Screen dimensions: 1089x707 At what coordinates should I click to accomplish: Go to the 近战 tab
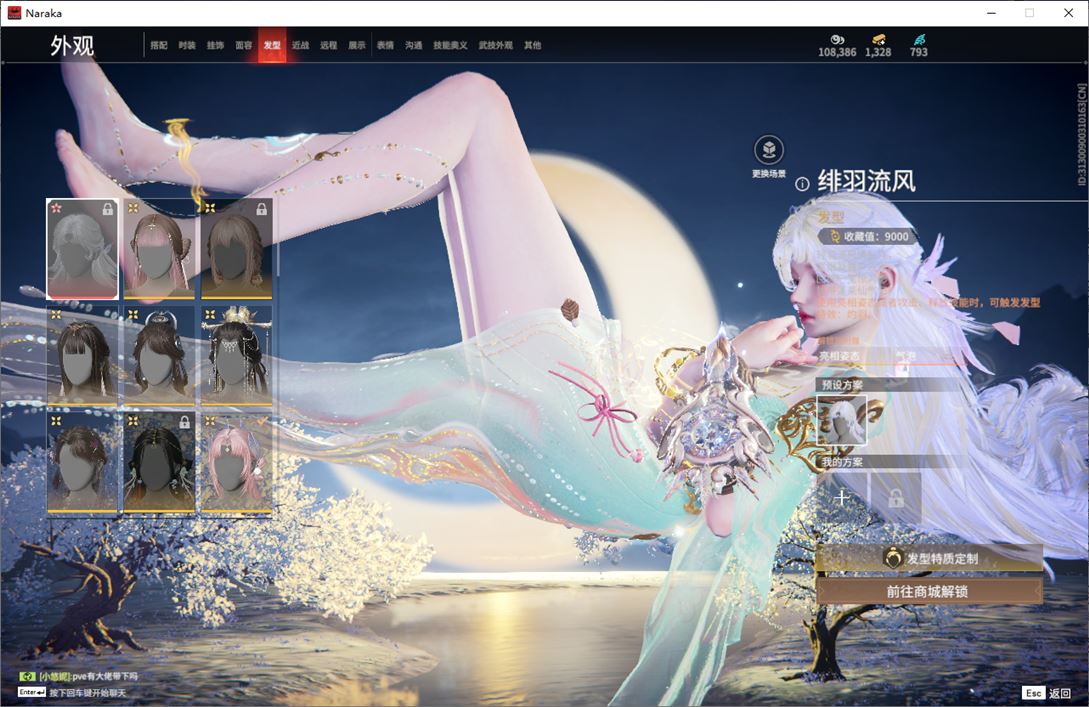(300, 45)
